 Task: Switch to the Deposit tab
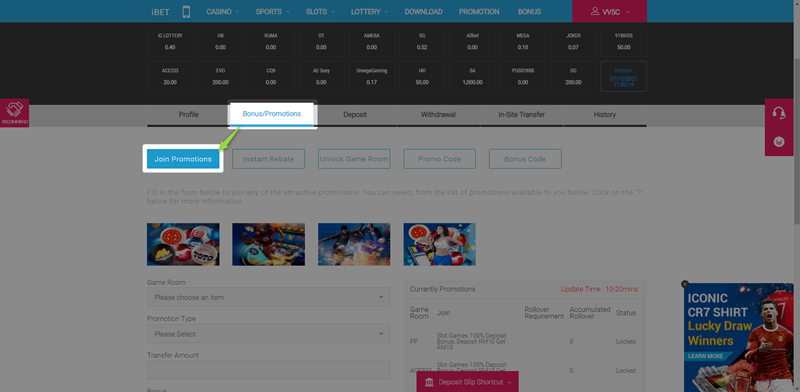point(355,115)
